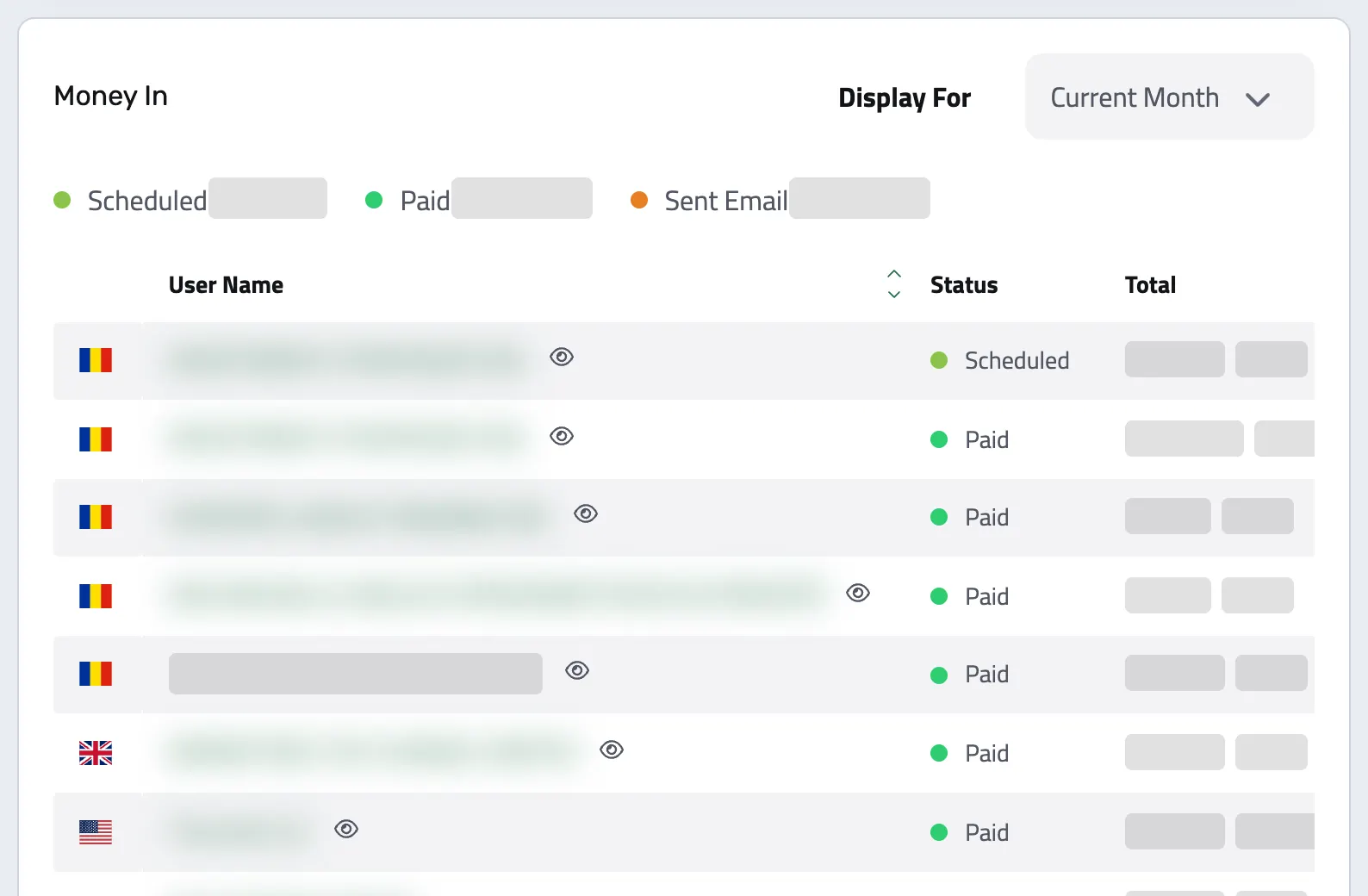Viewport: 1368px width, 896px height.
Task: Click the United Kingdom flag icon
Action: point(96,753)
